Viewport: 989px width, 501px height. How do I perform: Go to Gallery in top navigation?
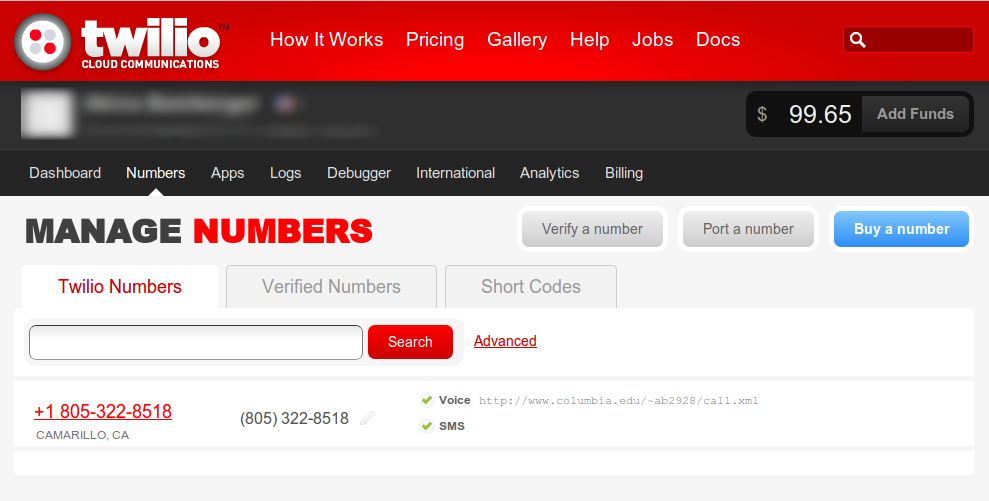tap(517, 39)
